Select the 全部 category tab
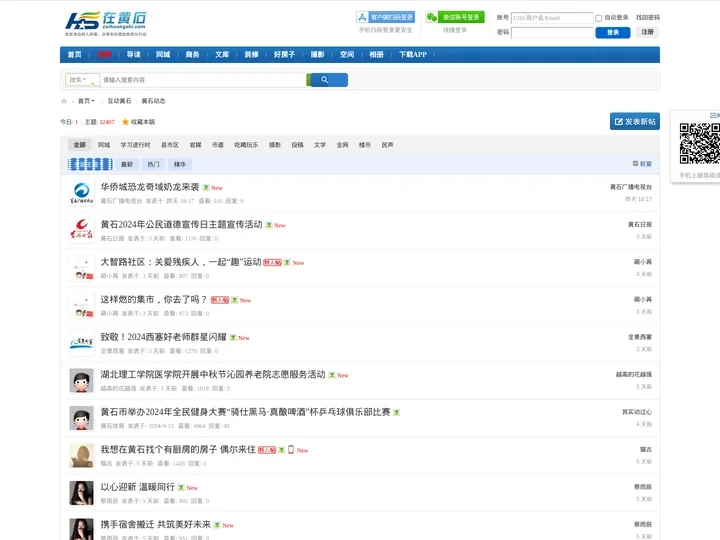The width and height of the screenshot is (720, 540). (79, 145)
